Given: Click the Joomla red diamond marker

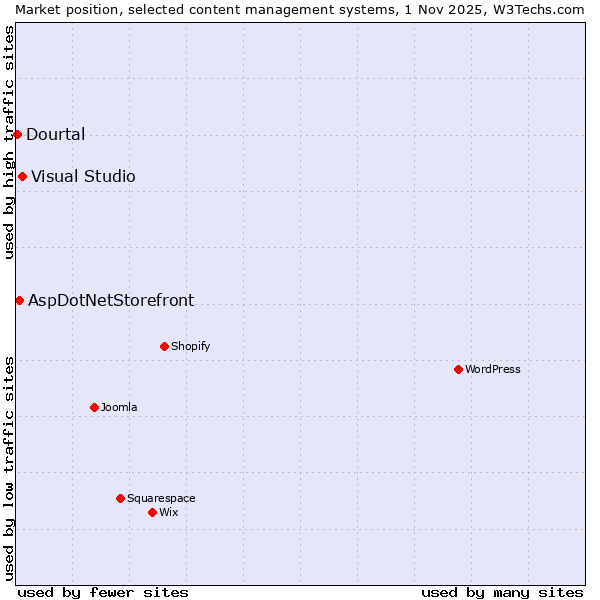Looking at the screenshot, I should (94, 407).
